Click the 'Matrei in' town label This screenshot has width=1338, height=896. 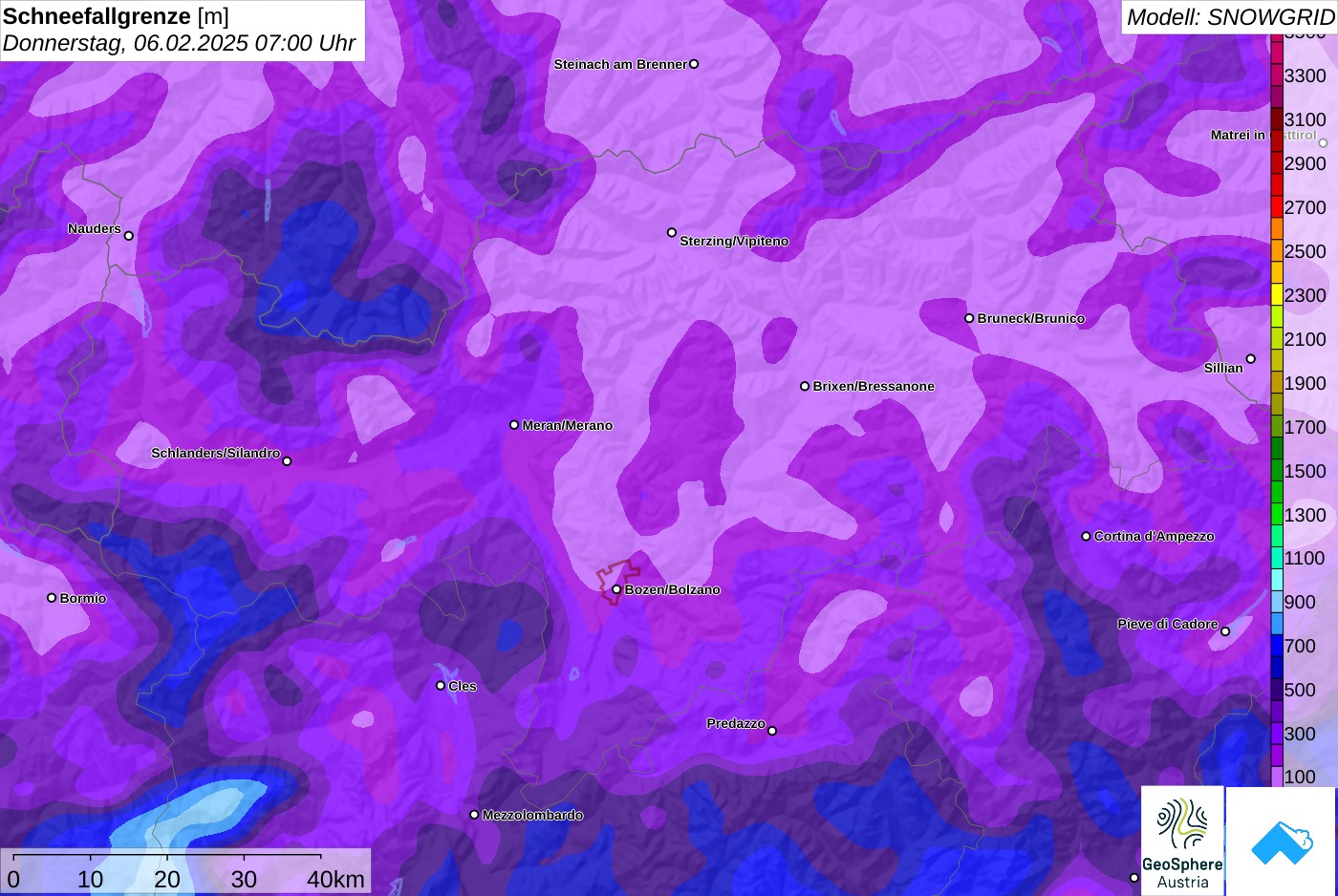point(1238,135)
